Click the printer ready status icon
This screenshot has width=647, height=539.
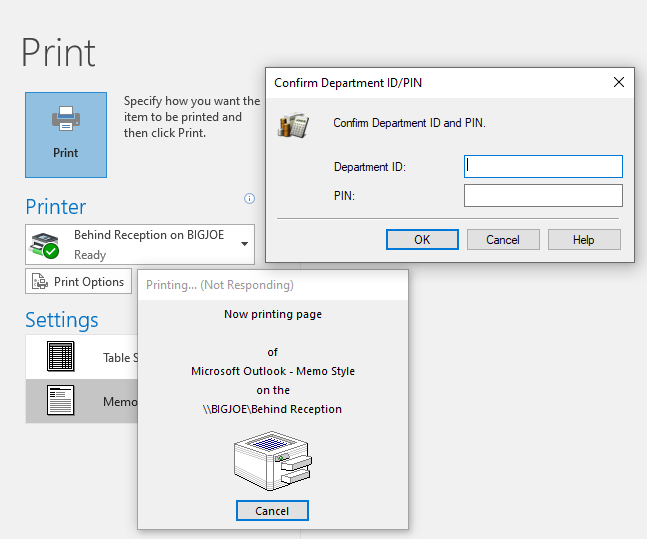(45, 245)
